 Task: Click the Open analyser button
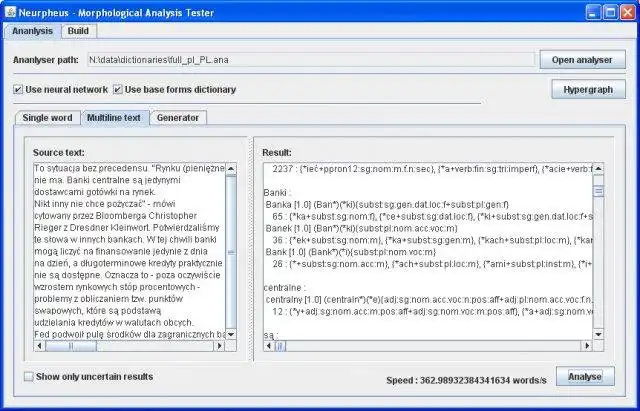(x=582, y=60)
